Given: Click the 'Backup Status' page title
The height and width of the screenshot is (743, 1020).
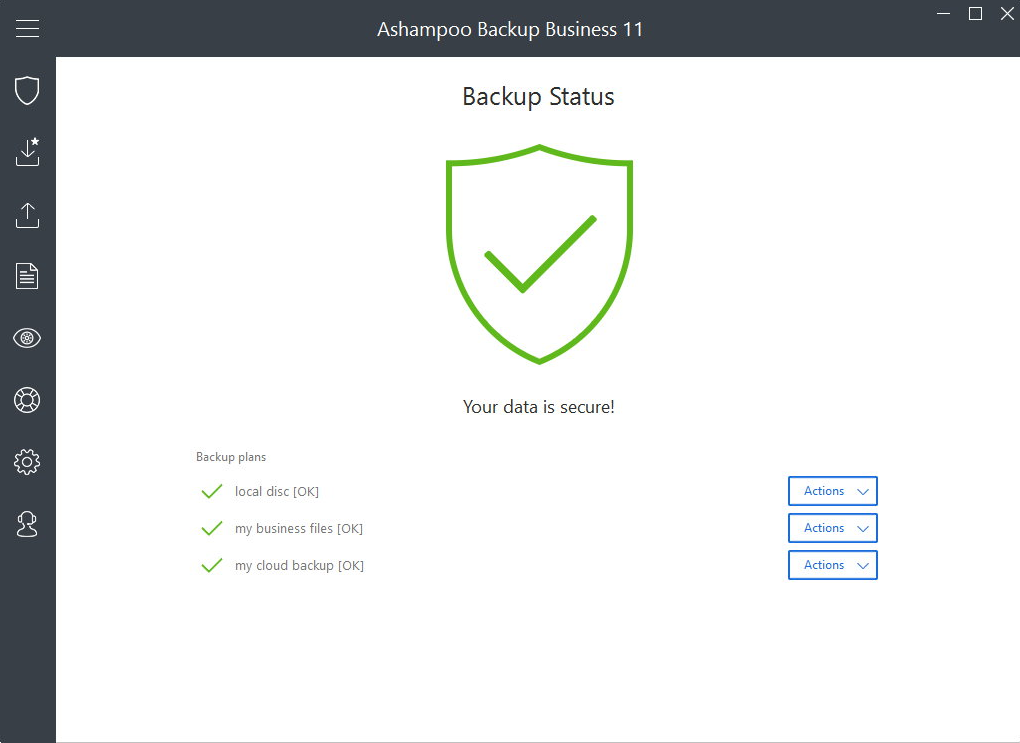Looking at the screenshot, I should click(539, 96).
